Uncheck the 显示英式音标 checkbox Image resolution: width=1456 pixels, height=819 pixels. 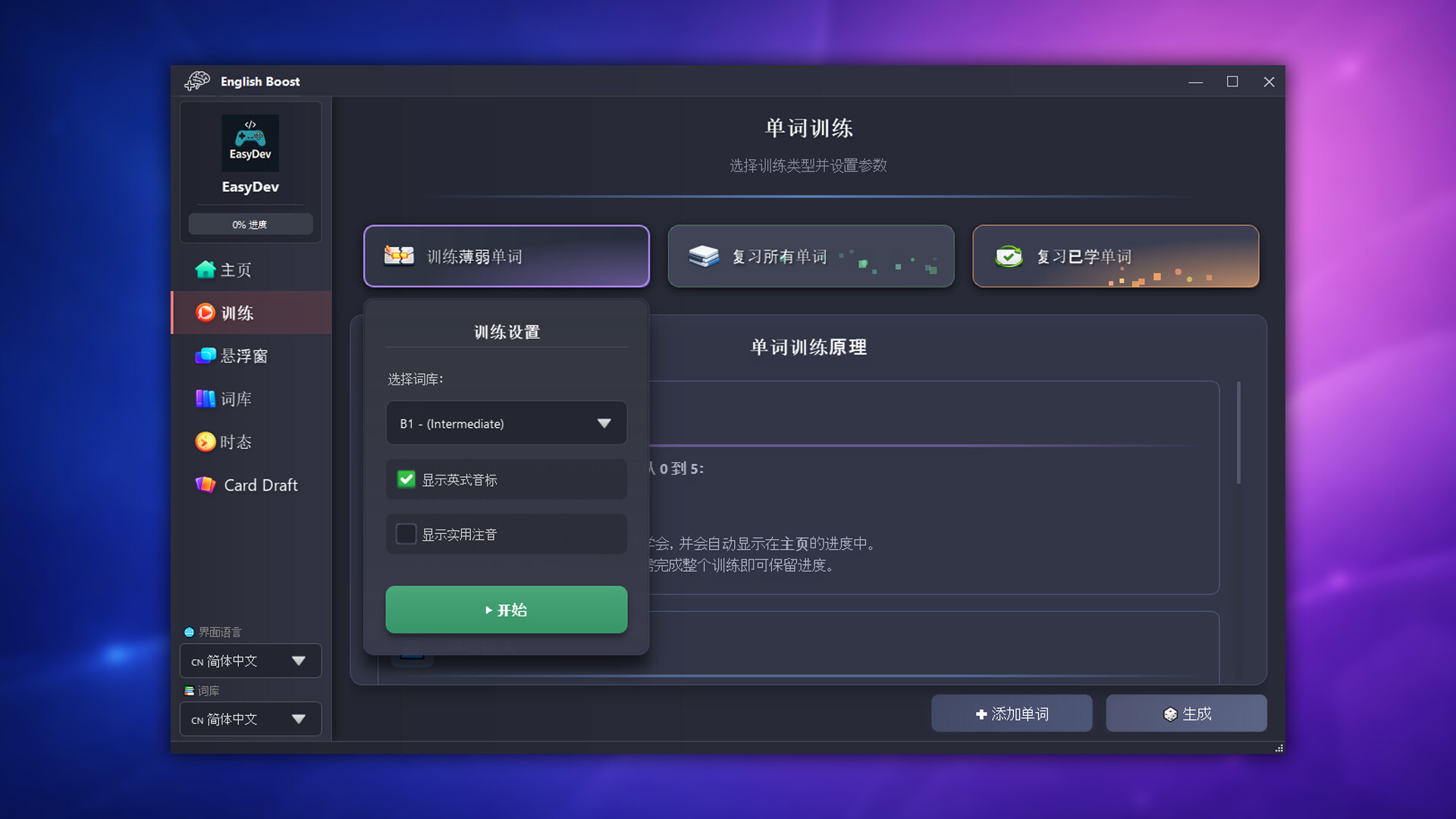coord(406,479)
